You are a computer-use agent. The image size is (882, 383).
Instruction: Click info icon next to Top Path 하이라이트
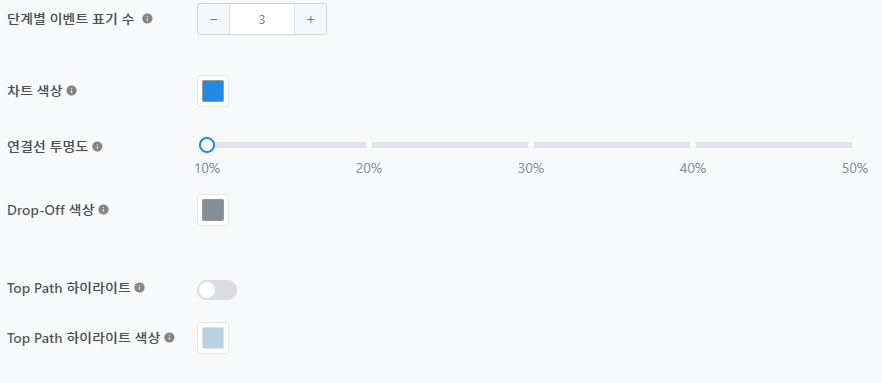pos(140,287)
